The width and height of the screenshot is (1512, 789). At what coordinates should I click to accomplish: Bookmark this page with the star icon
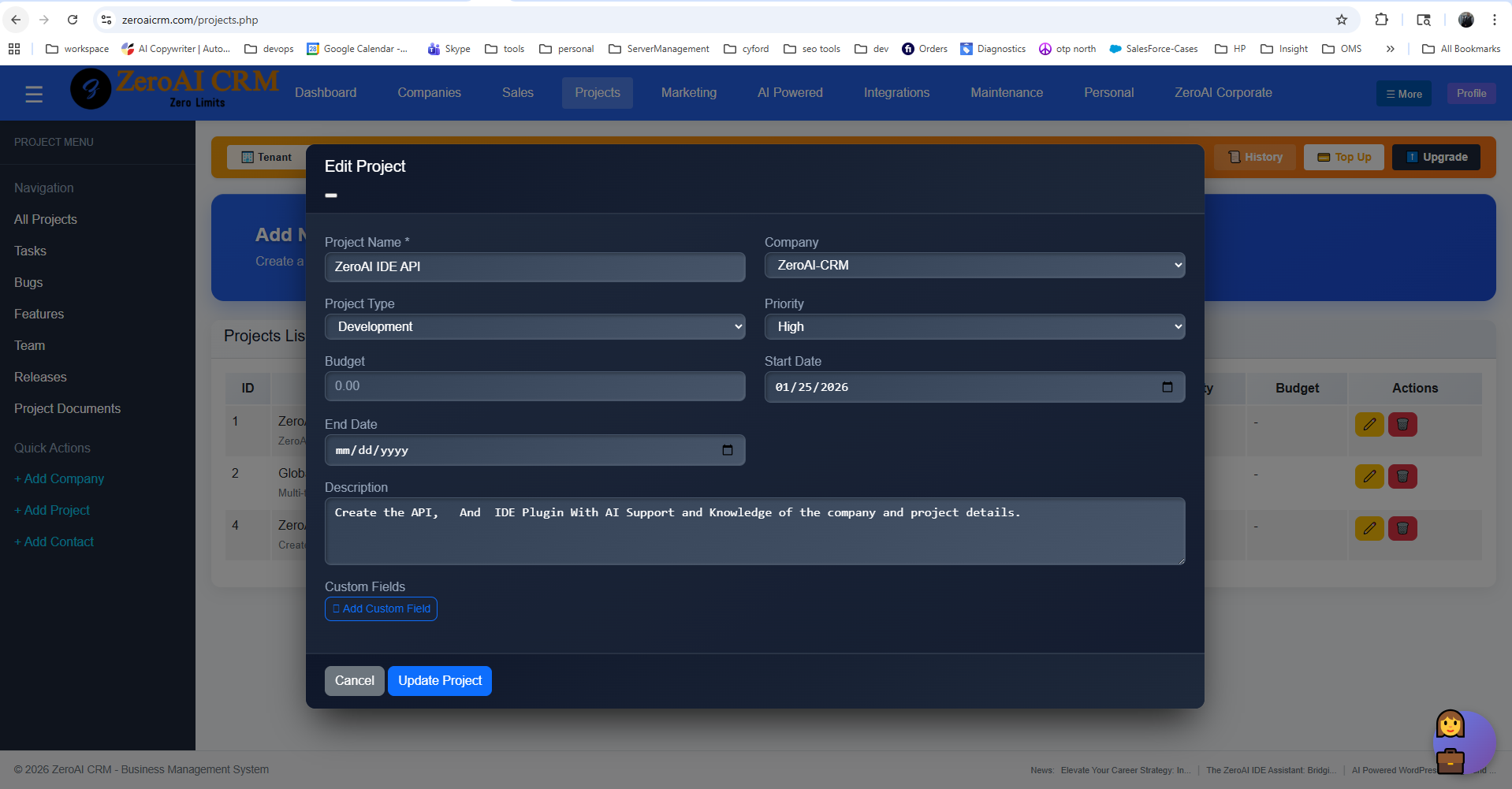coord(1342,20)
